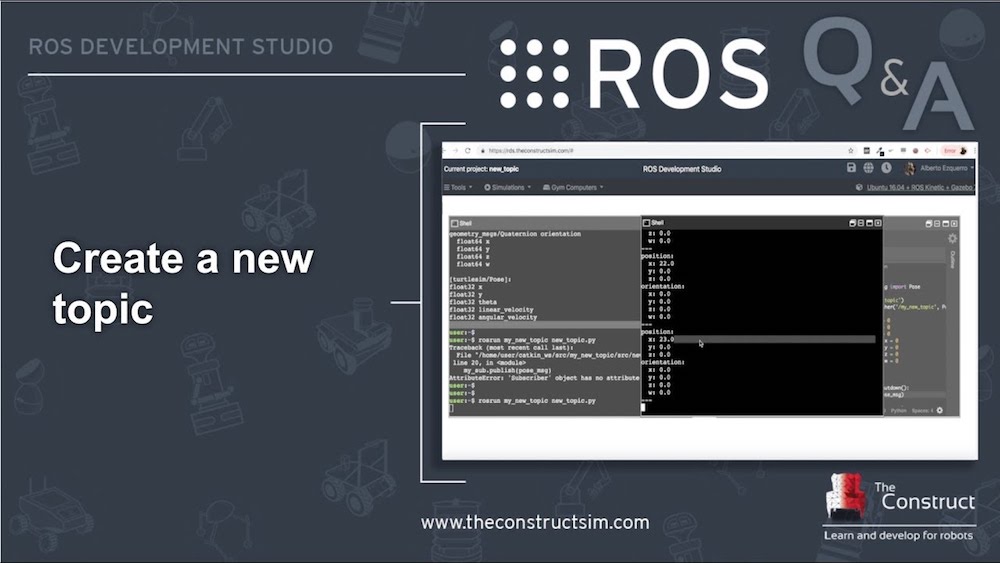
Task: Click the float32 angular_velocity line
Action: click(493, 318)
